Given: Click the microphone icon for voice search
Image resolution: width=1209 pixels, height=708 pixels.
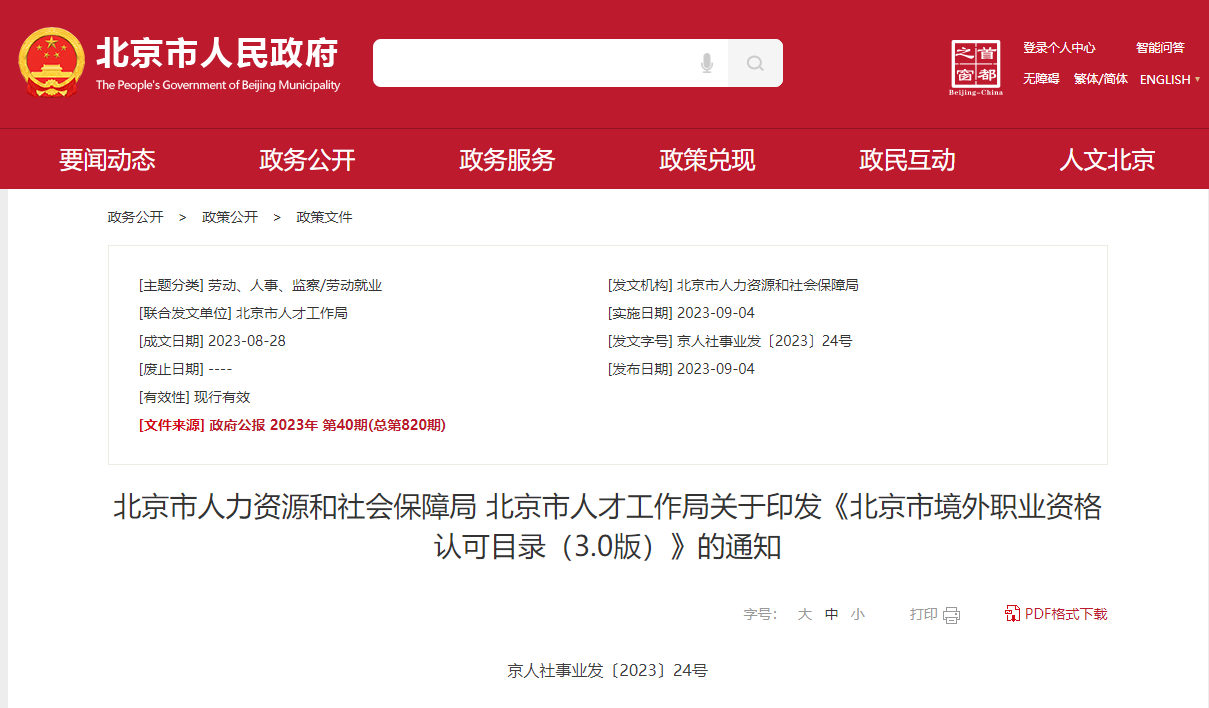Looking at the screenshot, I should point(708,63).
